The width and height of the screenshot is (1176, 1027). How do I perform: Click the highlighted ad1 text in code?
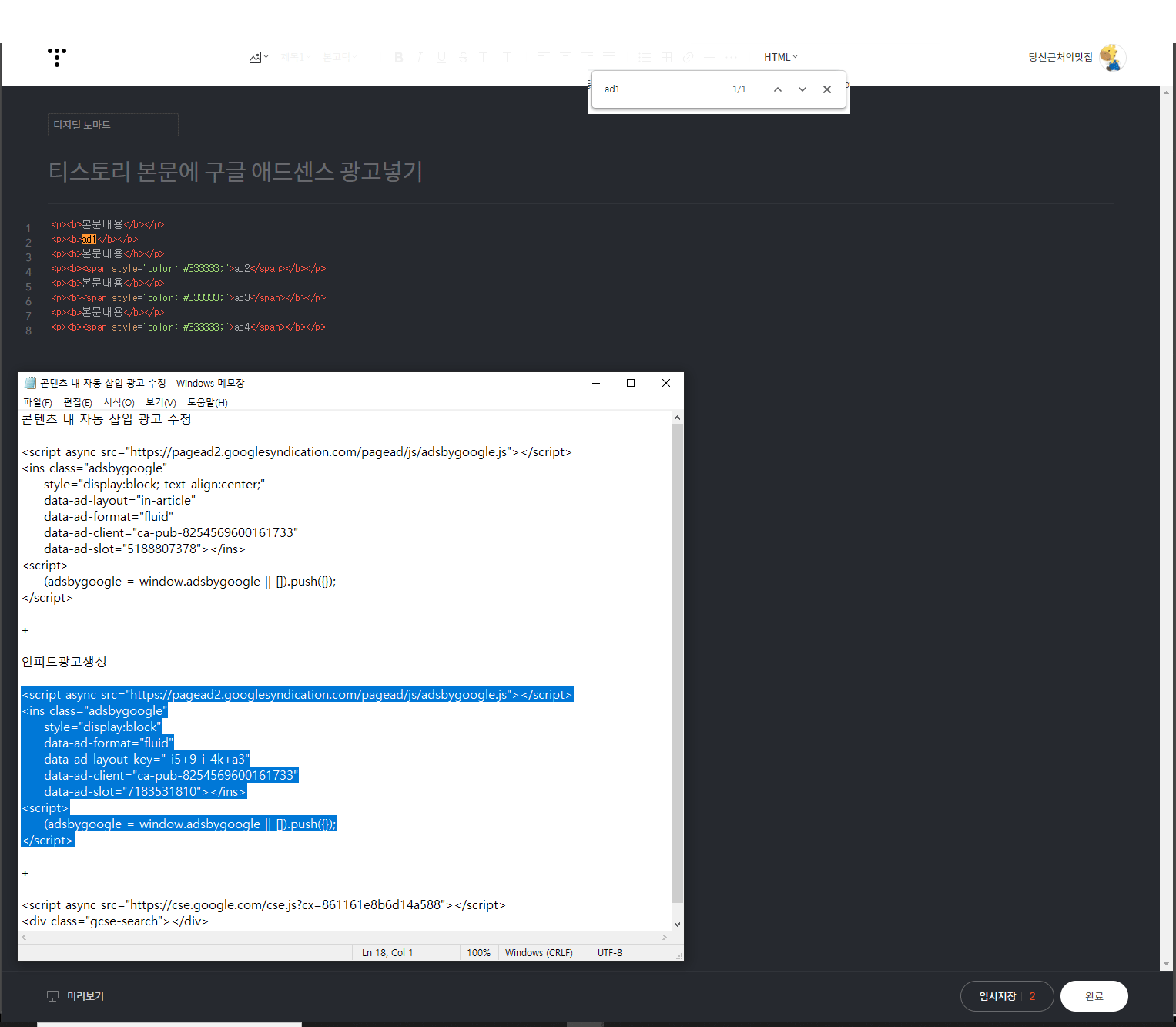point(89,239)
